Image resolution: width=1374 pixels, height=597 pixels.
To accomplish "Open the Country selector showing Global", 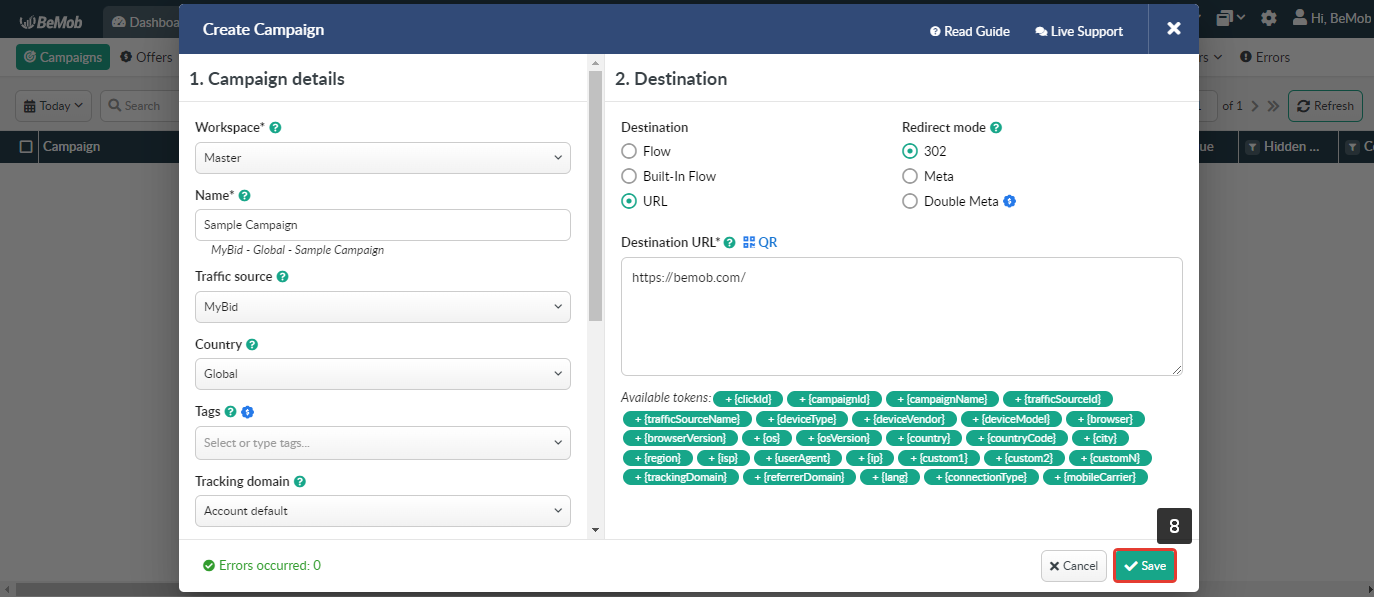I will pyautogui.click(x=382, y=373).
